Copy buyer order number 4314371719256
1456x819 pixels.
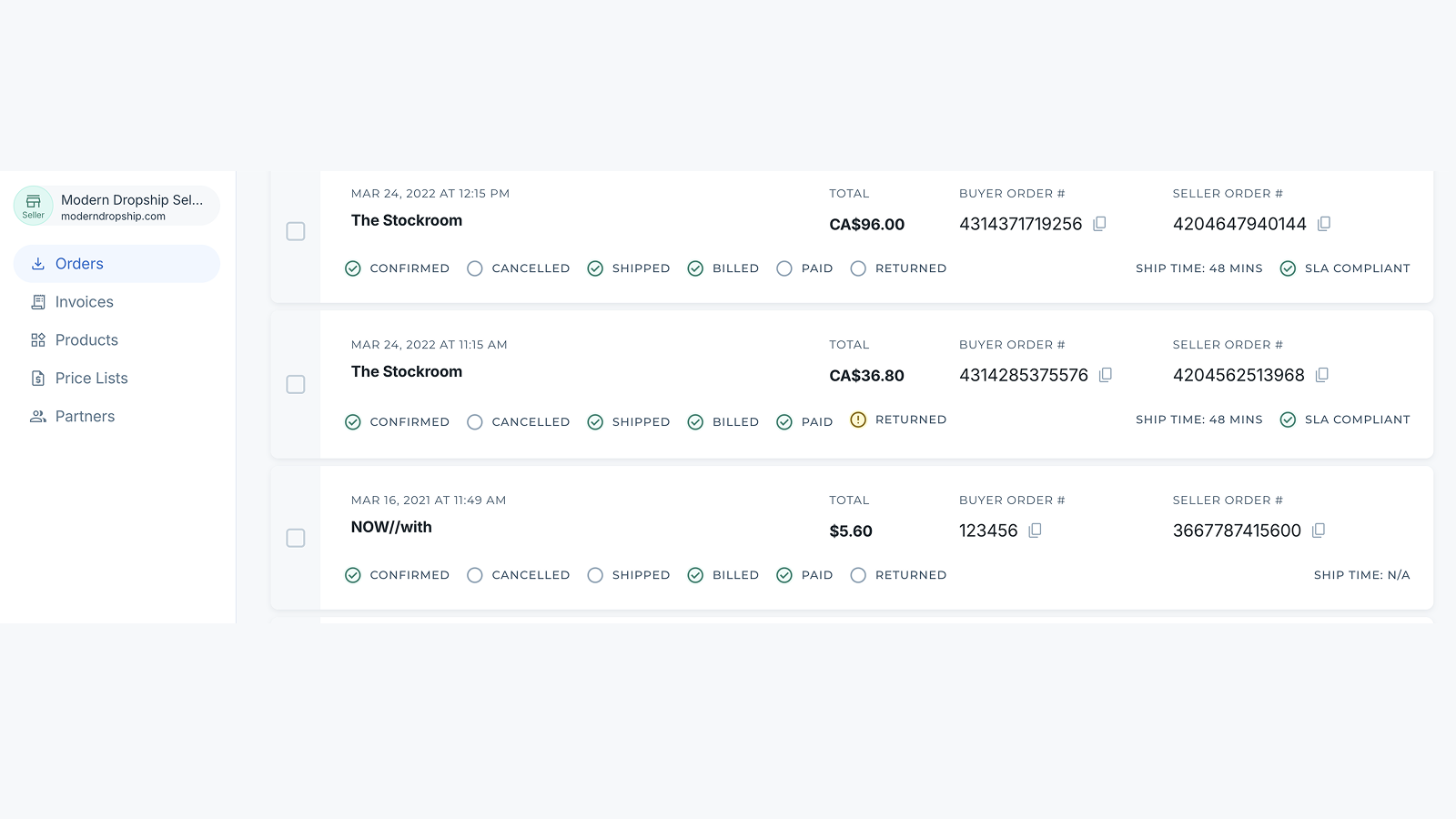[1099, 224]
